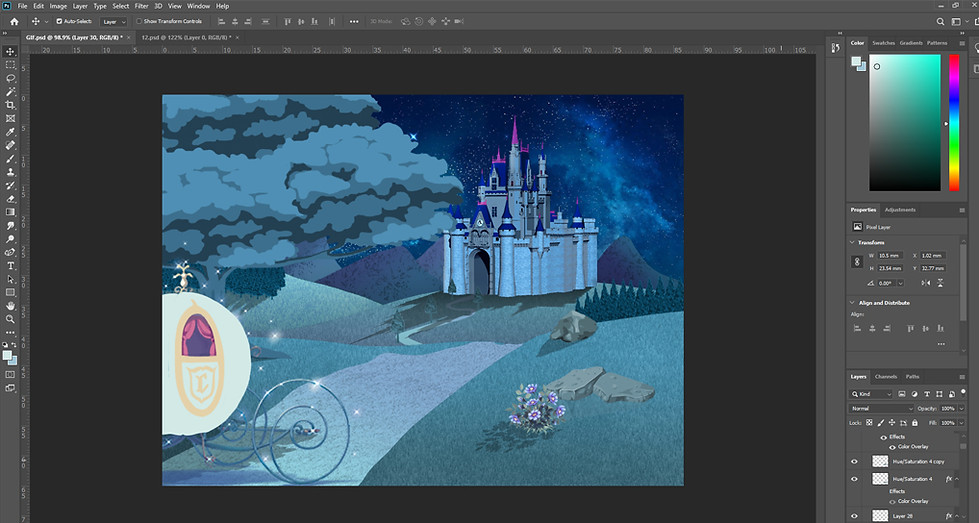This screenshot has width=979, height=523.
Task: Click the W width input field
Action: [x=892, y=255]
